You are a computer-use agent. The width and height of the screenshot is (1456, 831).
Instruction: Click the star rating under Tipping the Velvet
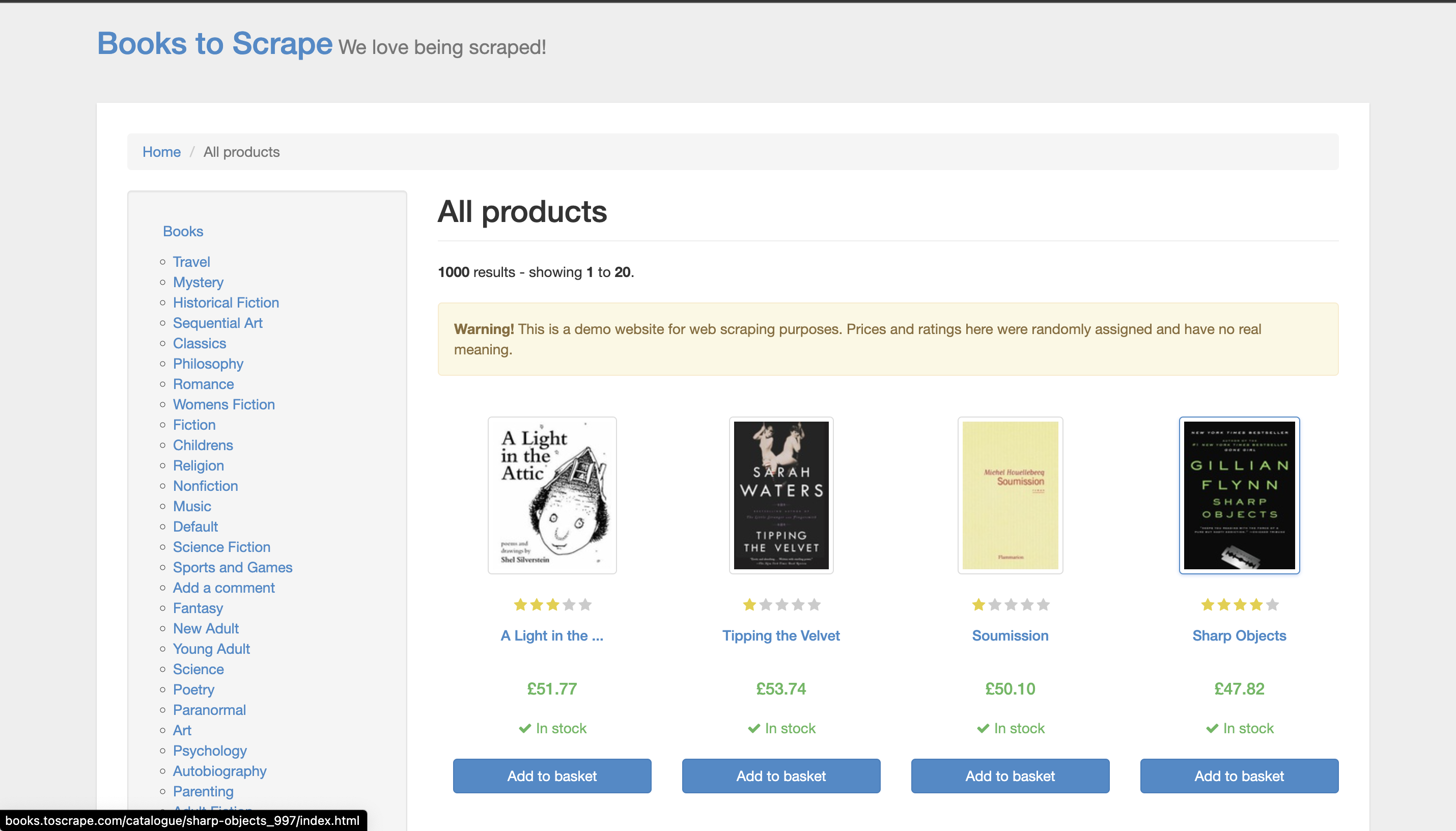[x=780, y=604]
